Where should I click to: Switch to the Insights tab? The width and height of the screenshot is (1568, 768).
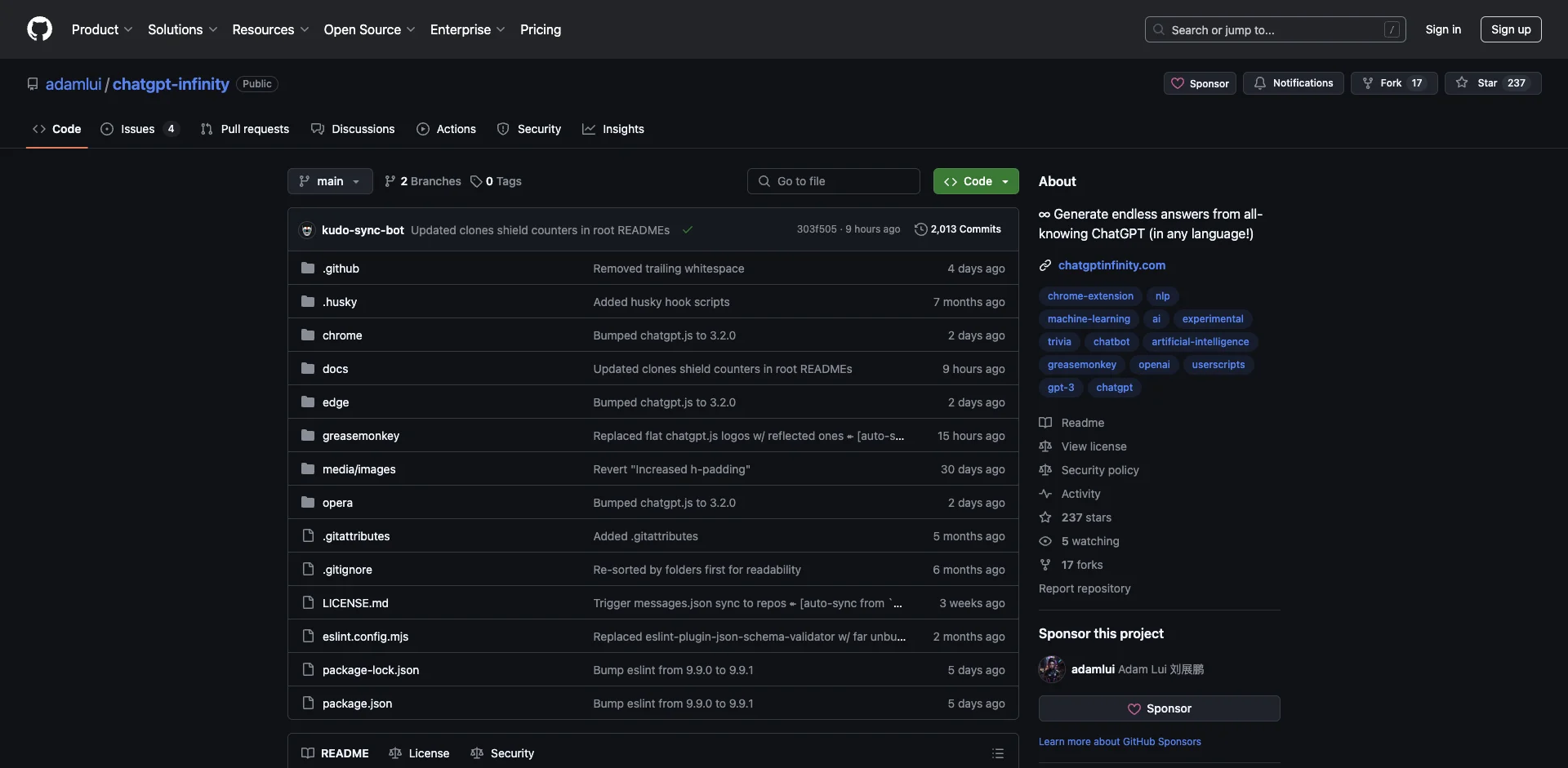[x=613, y=129]
